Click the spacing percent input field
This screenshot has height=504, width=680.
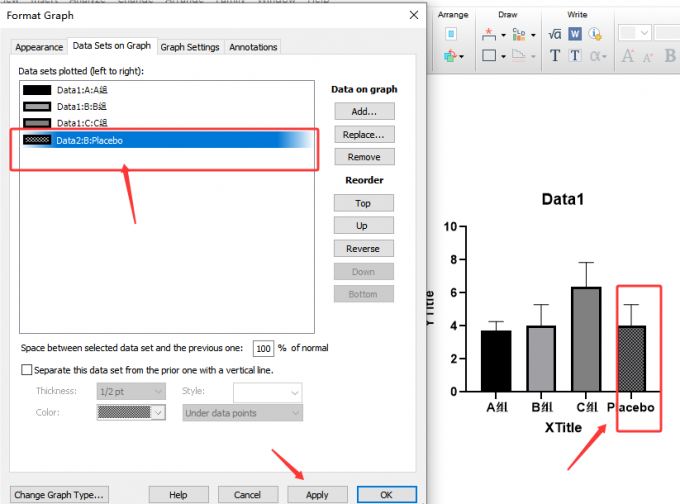point(263,348)
